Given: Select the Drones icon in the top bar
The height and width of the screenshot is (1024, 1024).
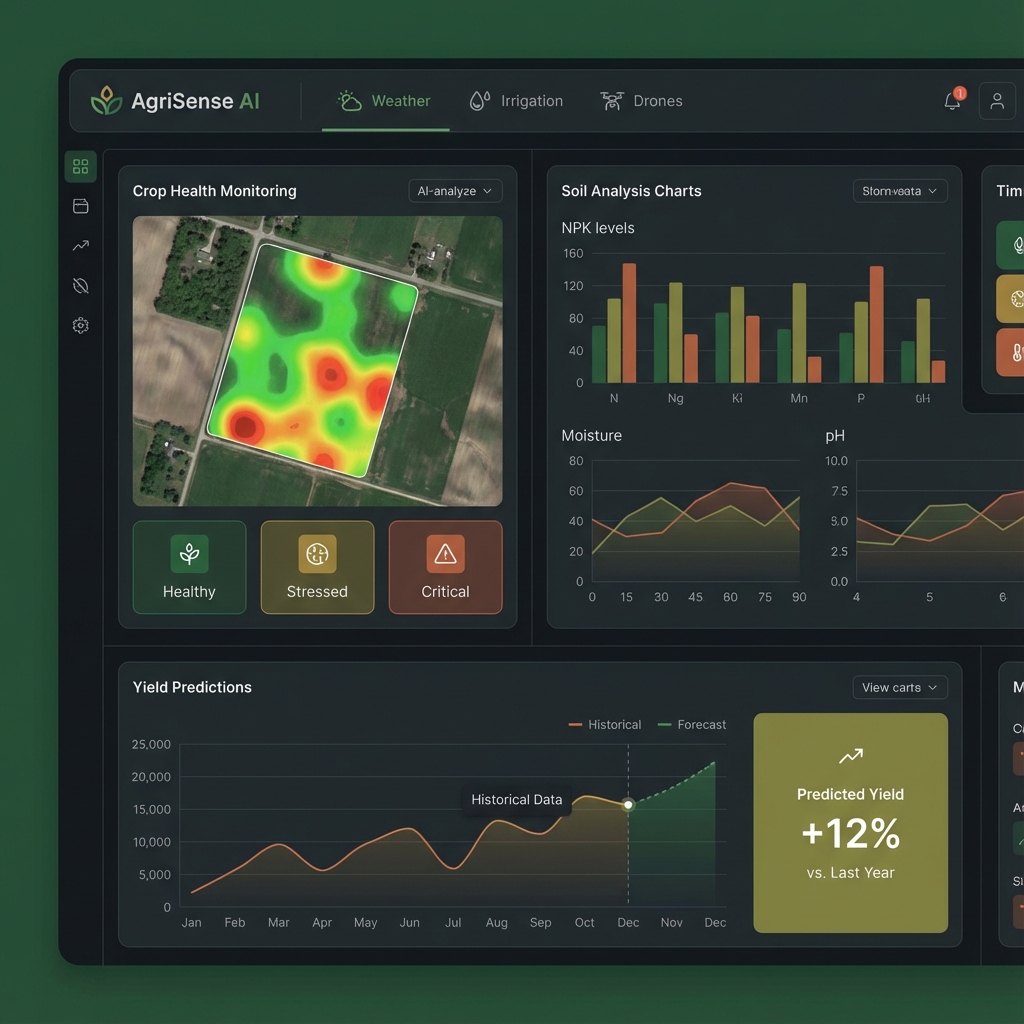Looking at the screenshot, I should pos(613,100).
